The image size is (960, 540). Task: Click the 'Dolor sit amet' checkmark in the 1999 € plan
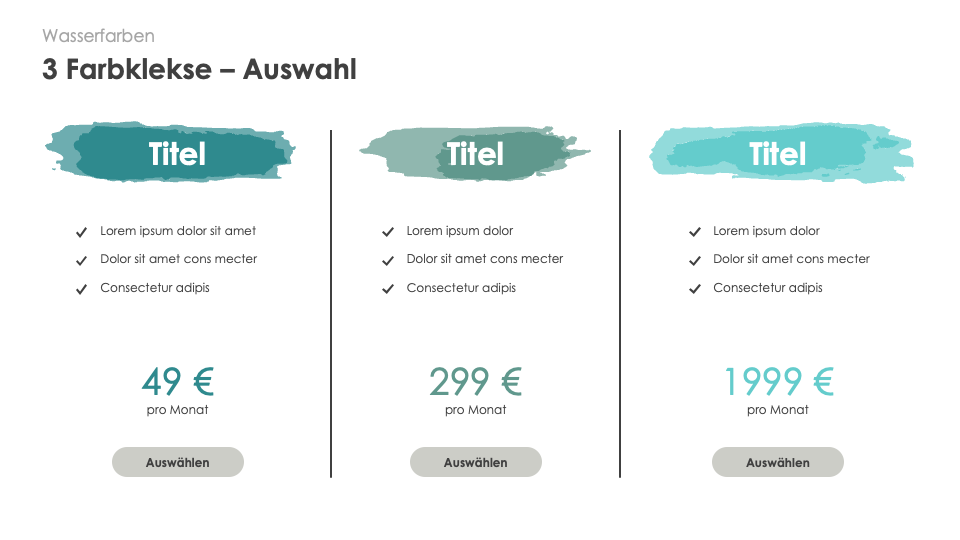[x=695, y=260]
